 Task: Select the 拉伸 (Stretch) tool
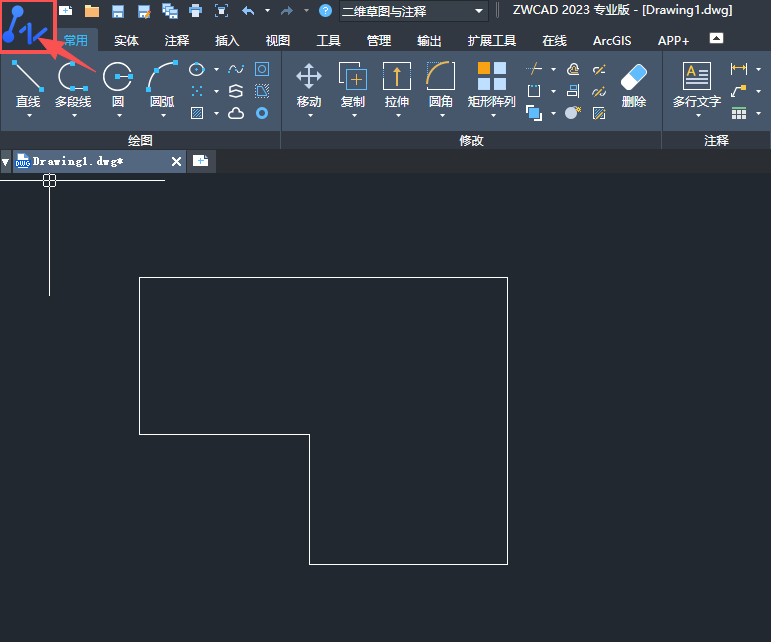(397, 85)
